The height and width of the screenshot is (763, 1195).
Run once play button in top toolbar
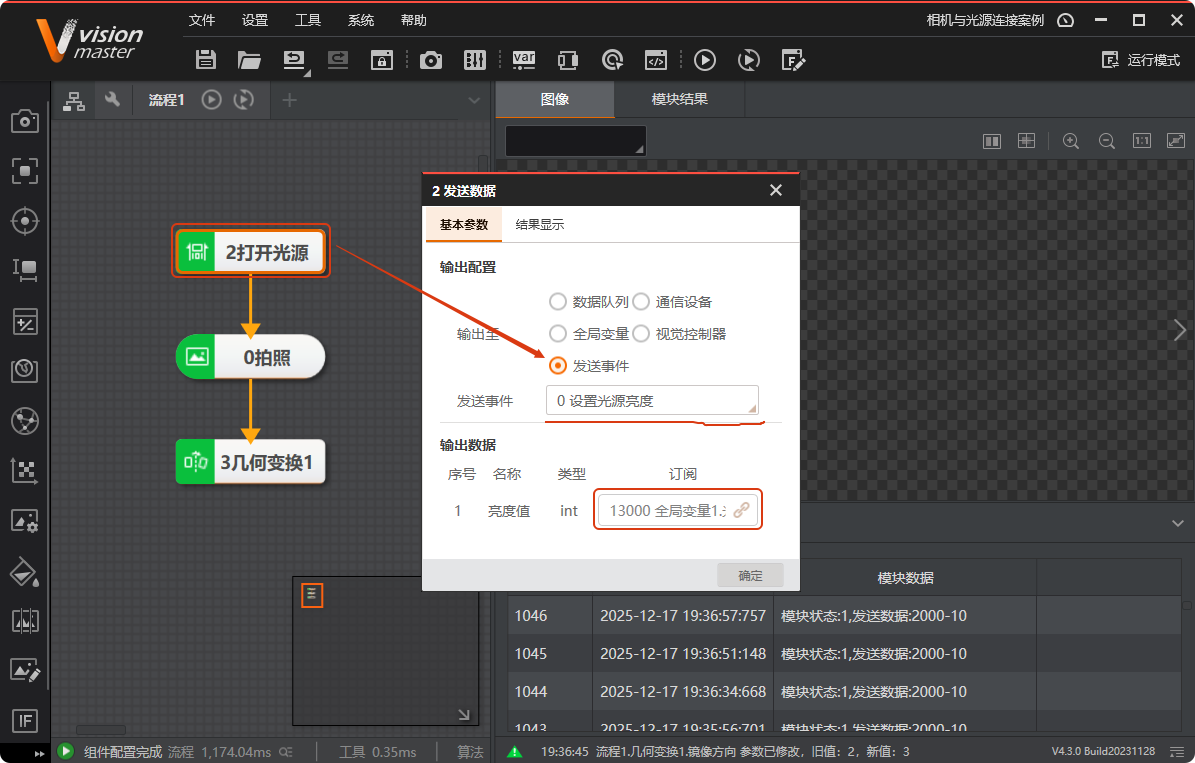[x=705, y=59]
